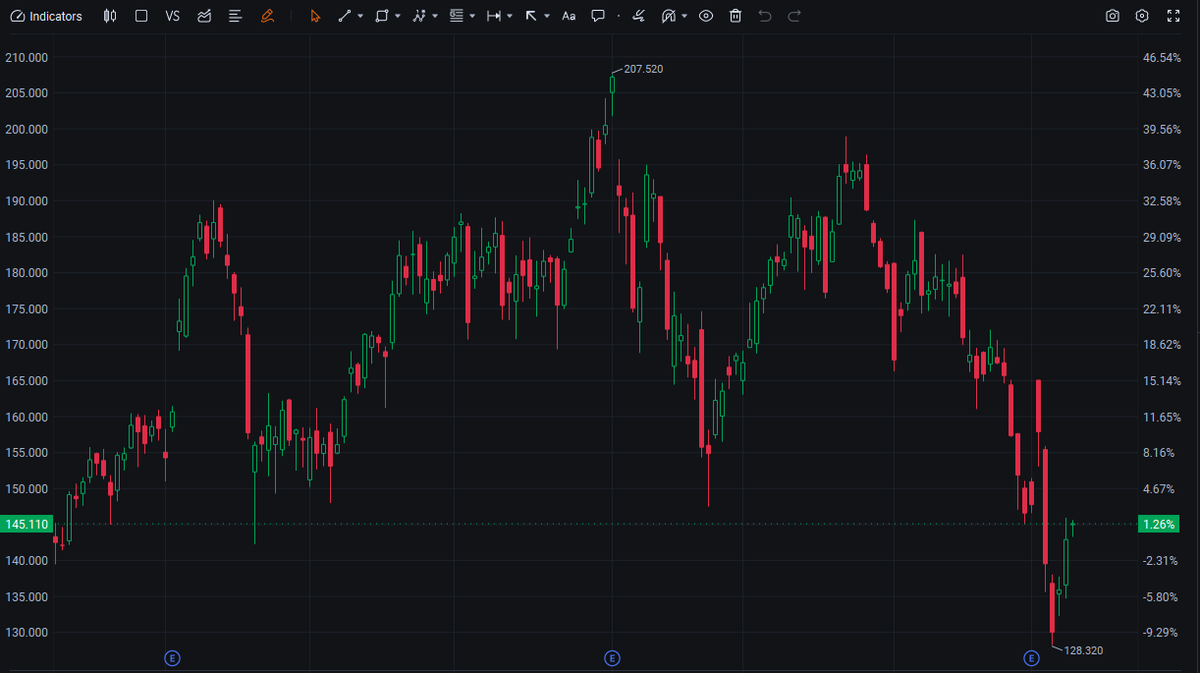The width and height of the screenshot is (1200, 673).
Task: Click the 210.000 price axis label
Action: [x=26, y=58]
